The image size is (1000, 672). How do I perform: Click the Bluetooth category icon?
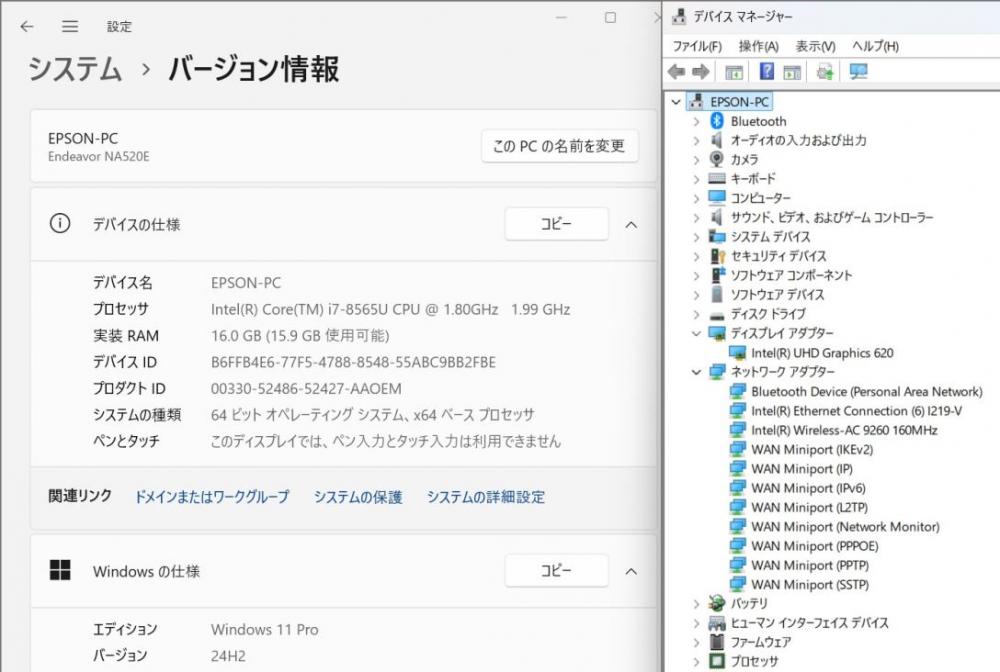click(x=717, y=121)
